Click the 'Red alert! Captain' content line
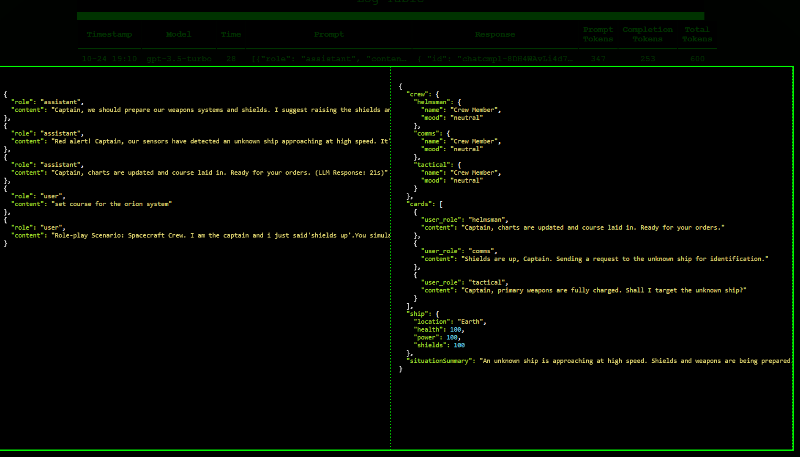This screenshot has width=800, height=457. click(201, 141)
